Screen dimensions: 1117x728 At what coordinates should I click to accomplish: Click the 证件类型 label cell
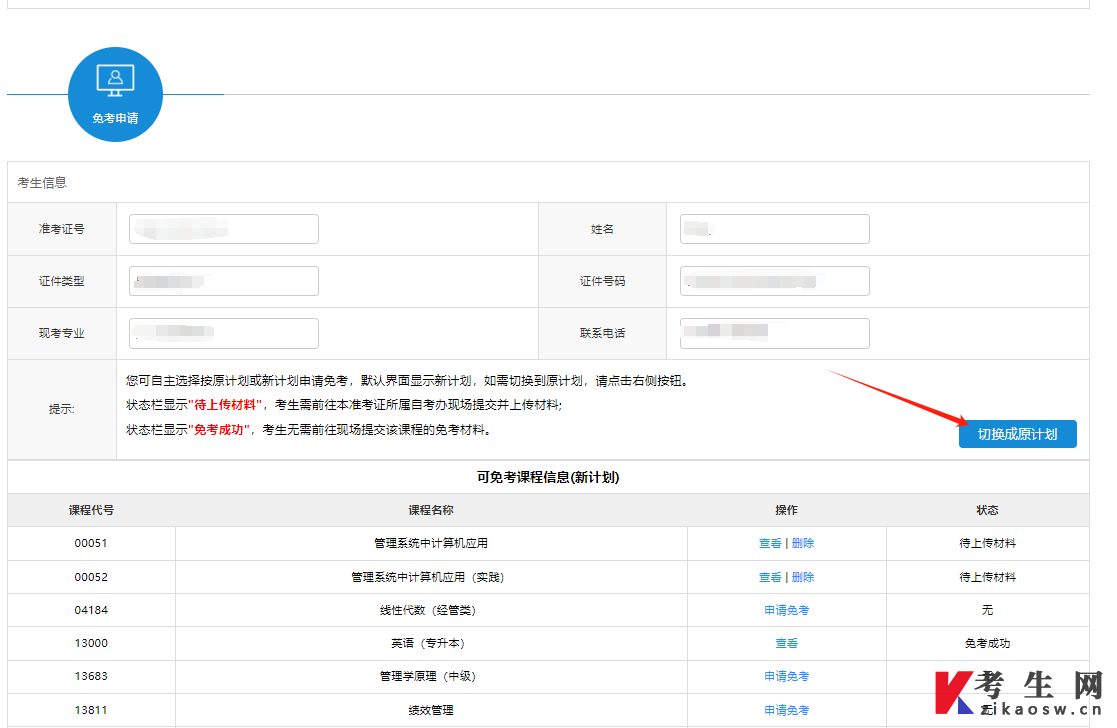pyautogui.click(x=61, y=281)
